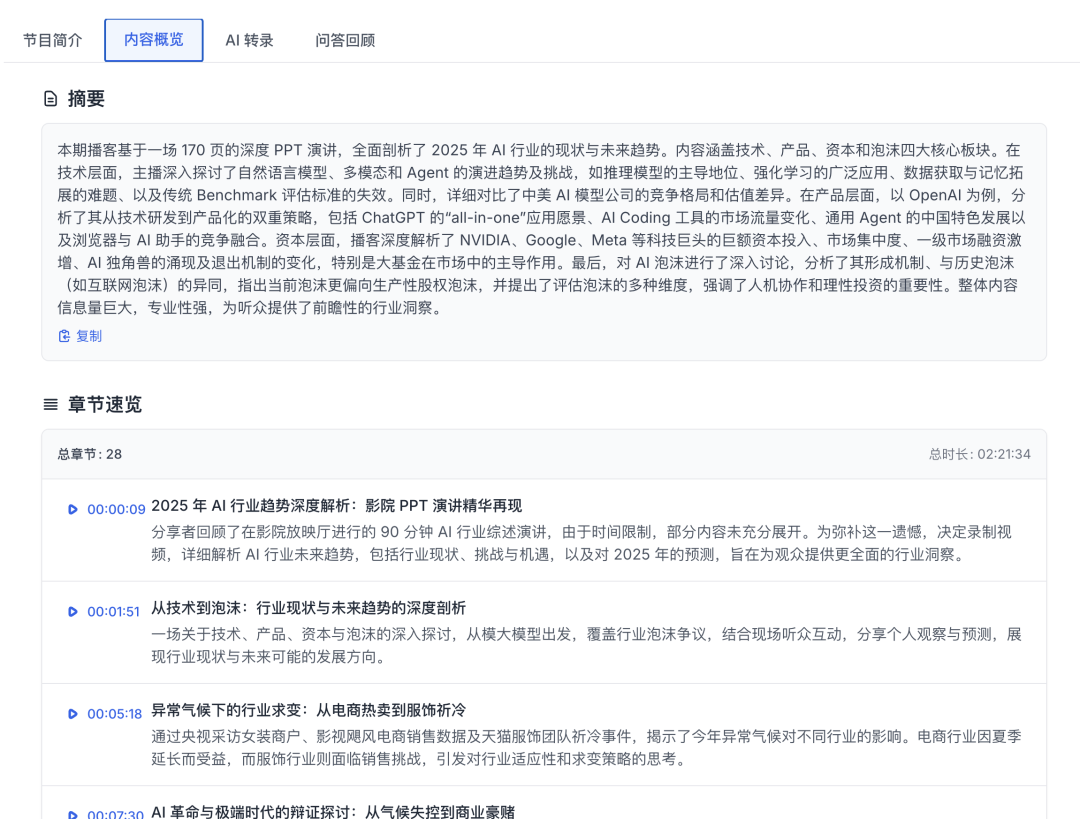The width and height of the screenshot is (1080, 819).
Task: Select the 内容概览 tab
Action: (x=153, y=40)
